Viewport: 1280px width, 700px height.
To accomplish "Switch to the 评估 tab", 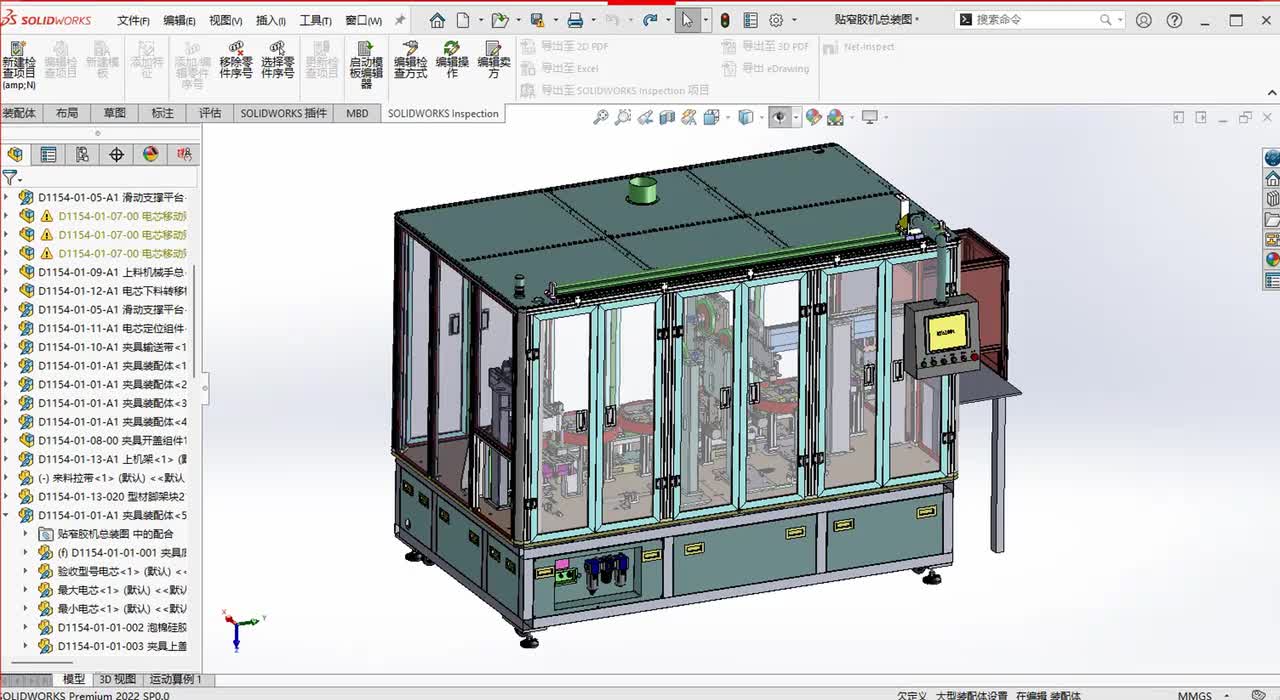I will tap(210, 113).
